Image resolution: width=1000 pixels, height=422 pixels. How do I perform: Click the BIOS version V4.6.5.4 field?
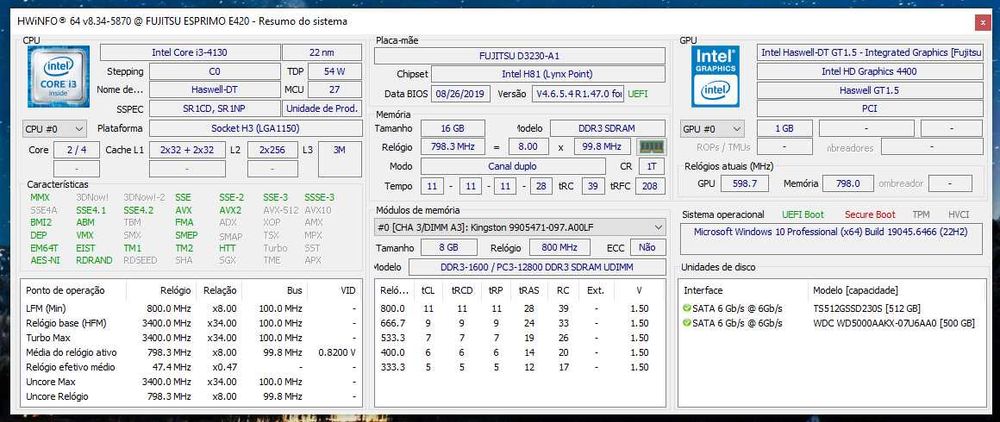[578, 94]
